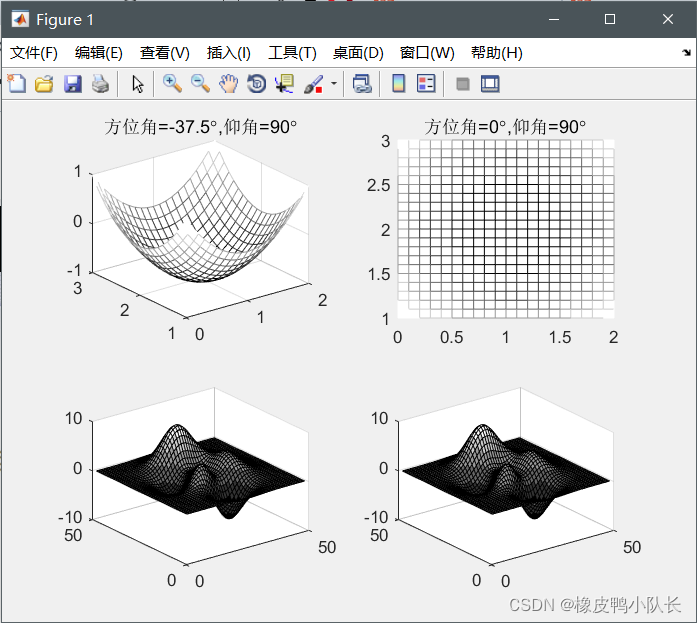Insert a legend via toolbar icon
Viewport: 697px width, 623px height.
click(x=426, y=84)
